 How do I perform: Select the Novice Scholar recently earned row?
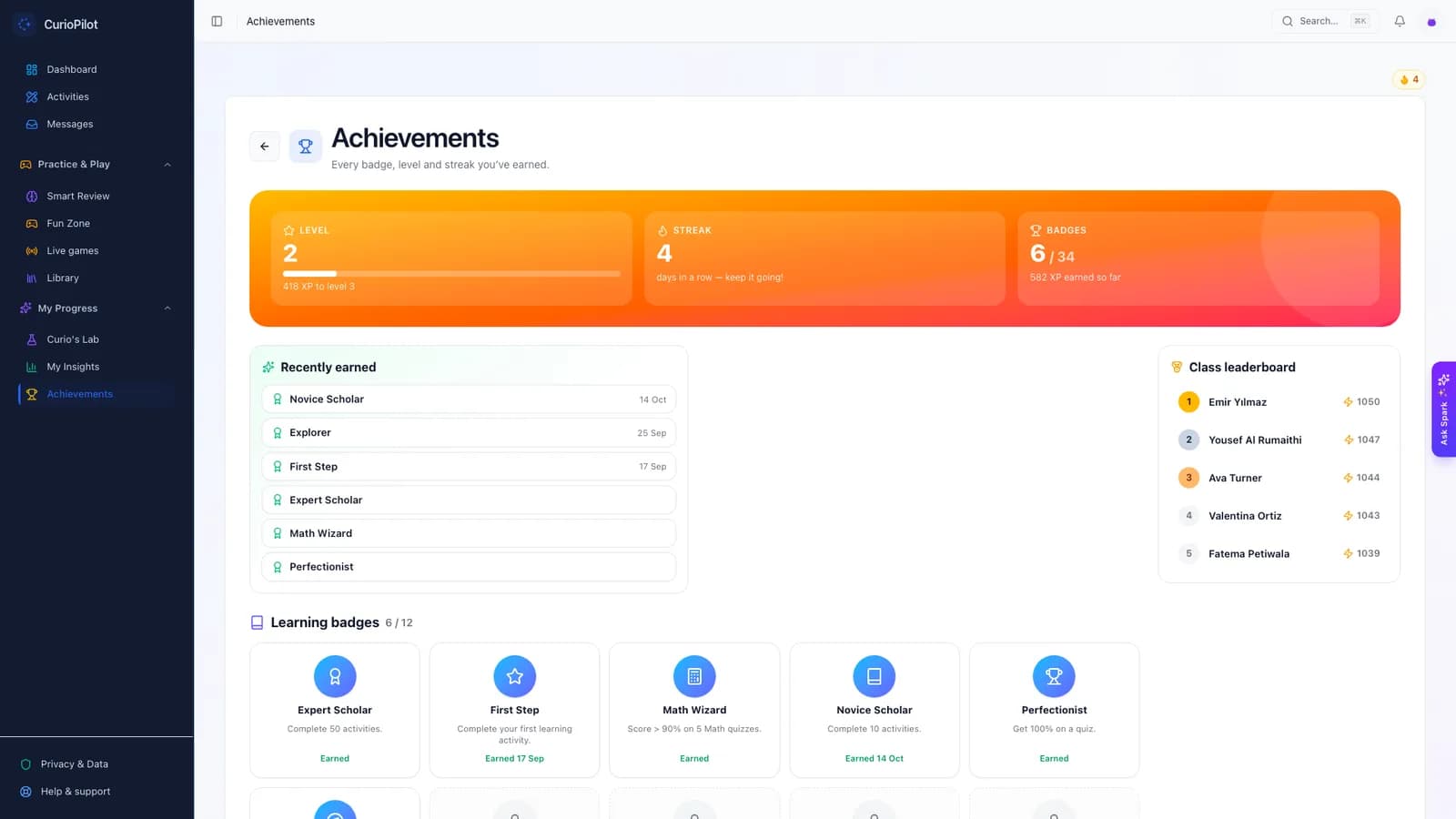[469, 399]
